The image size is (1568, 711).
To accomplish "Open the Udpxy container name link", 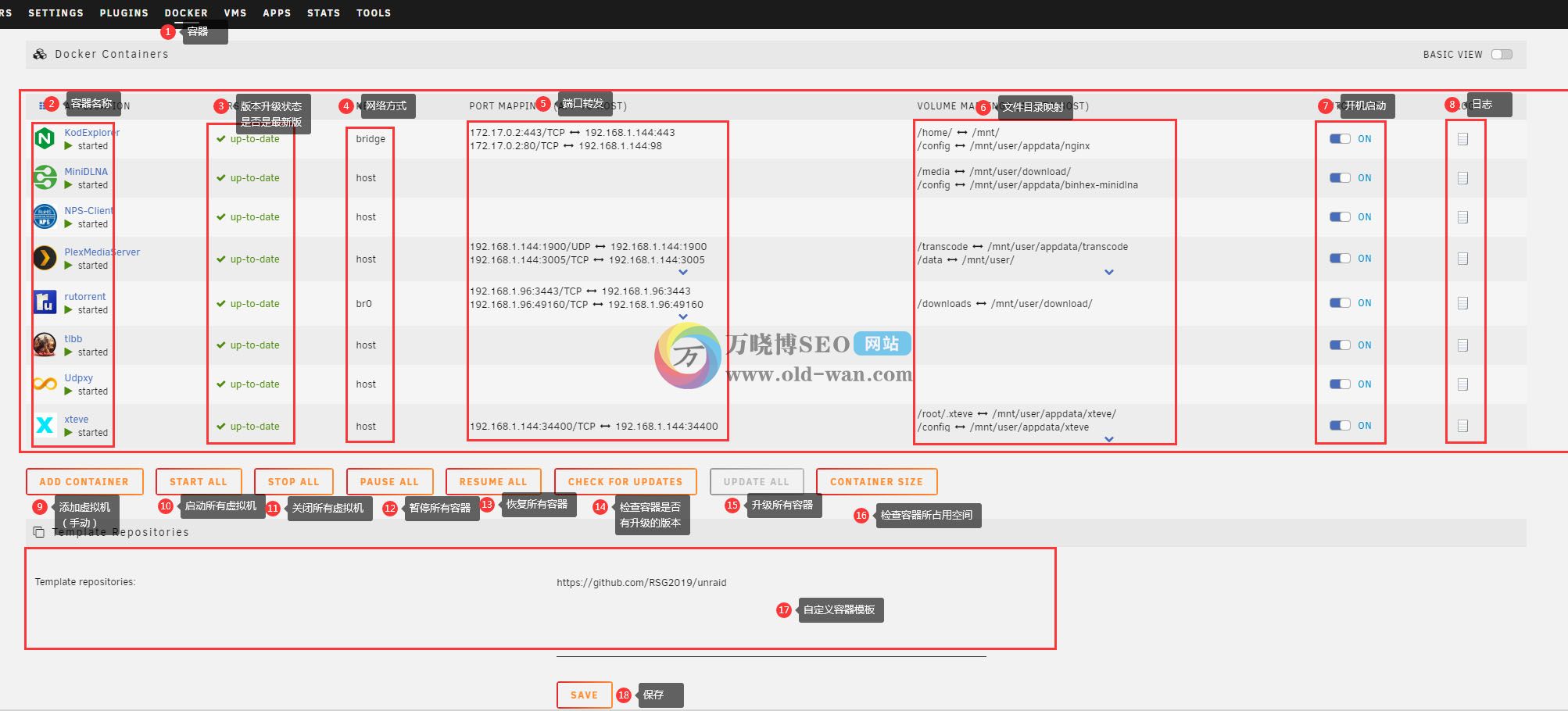I will [79, 378].
